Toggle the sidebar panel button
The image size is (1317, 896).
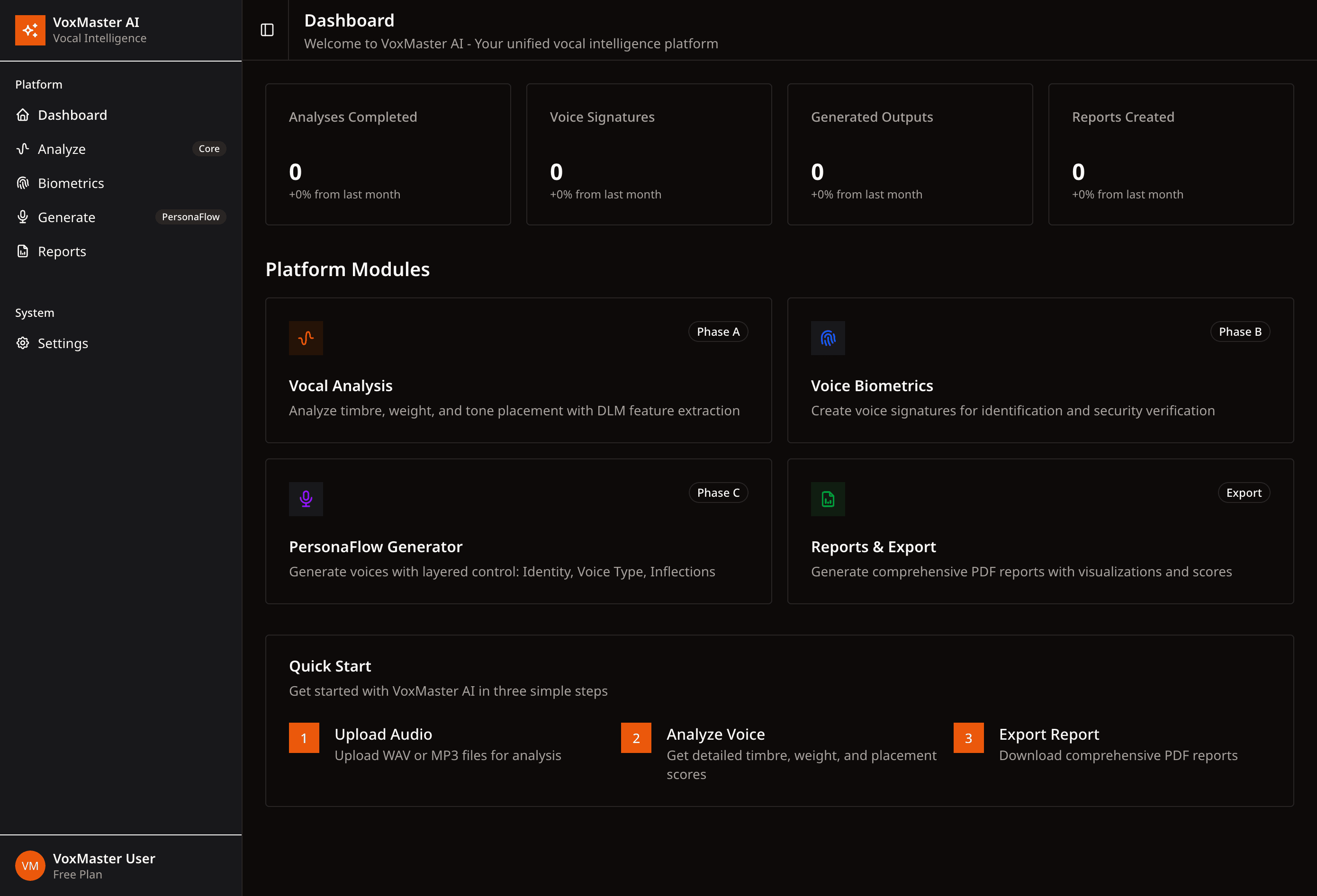(267, 30)
